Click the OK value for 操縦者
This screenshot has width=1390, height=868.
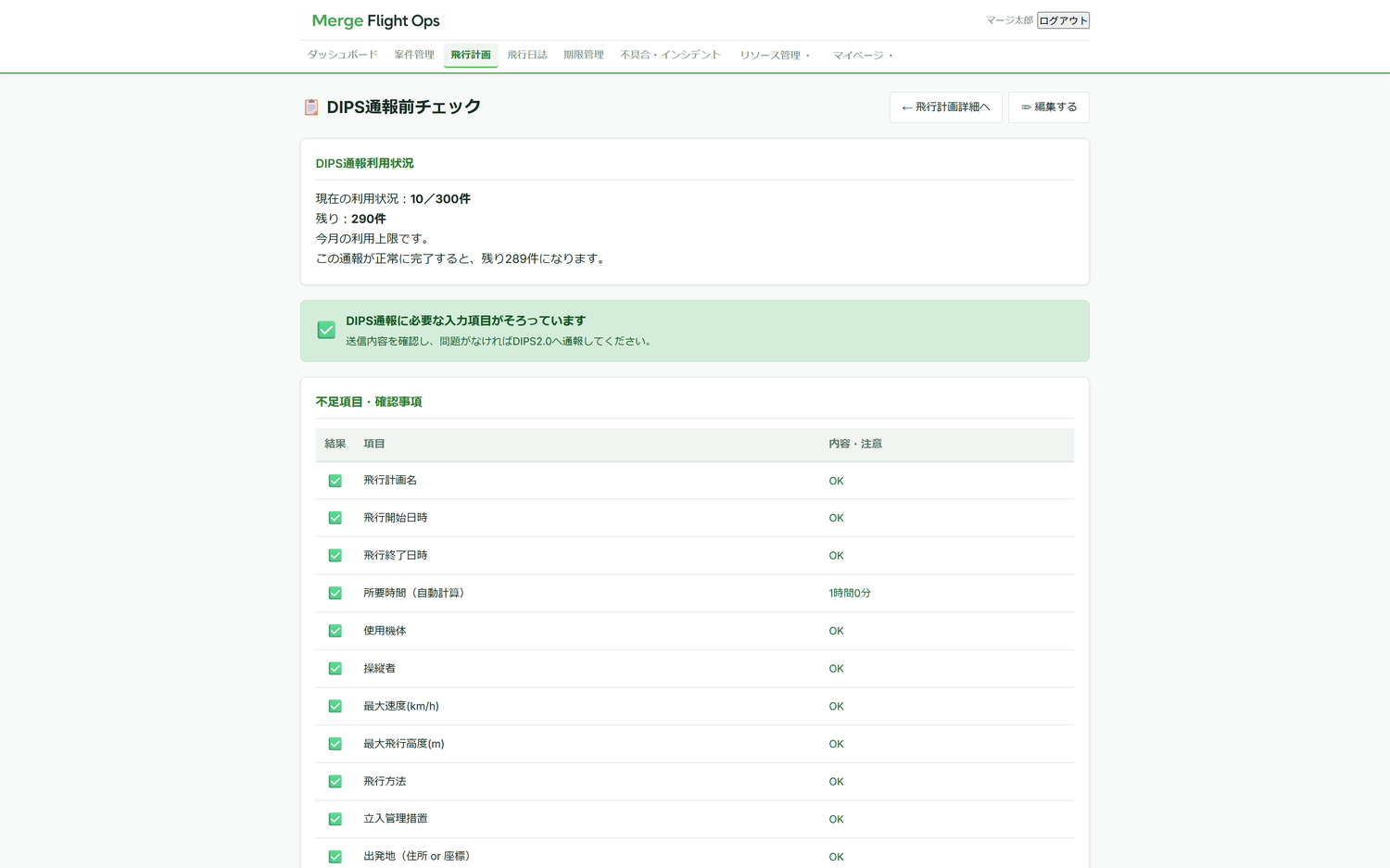[x=836, y=669]
